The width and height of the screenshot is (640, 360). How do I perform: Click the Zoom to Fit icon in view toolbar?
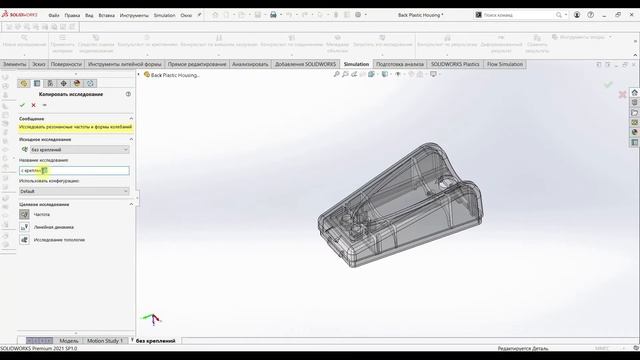336,74
